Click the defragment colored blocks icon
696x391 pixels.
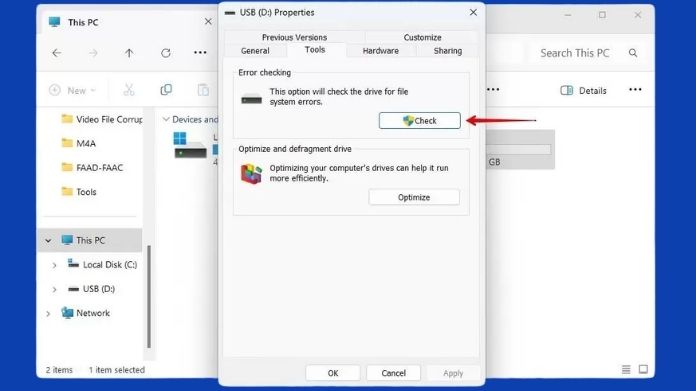coord(251,174)
